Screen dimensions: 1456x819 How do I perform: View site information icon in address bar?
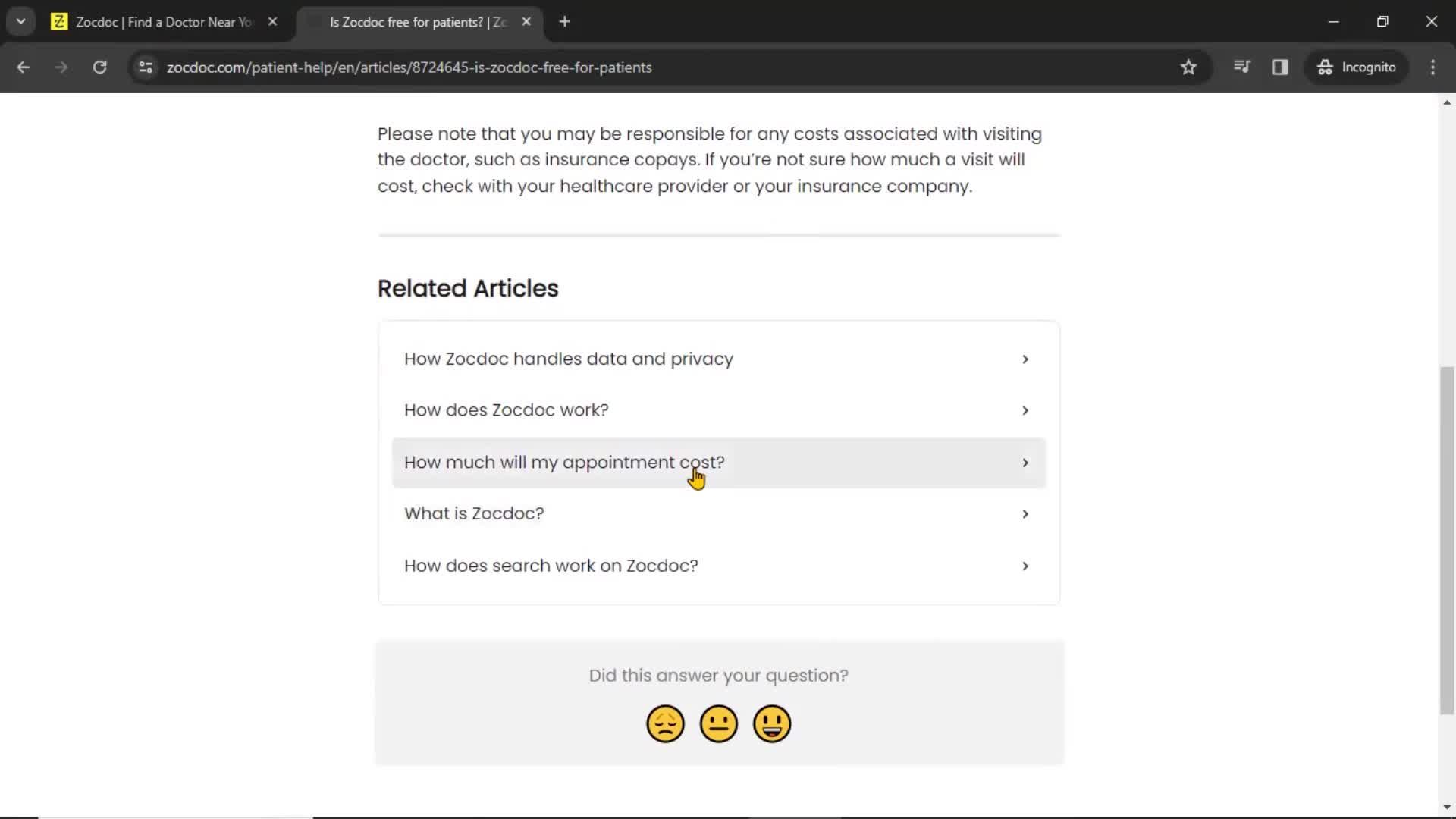[x=146, y=67]
